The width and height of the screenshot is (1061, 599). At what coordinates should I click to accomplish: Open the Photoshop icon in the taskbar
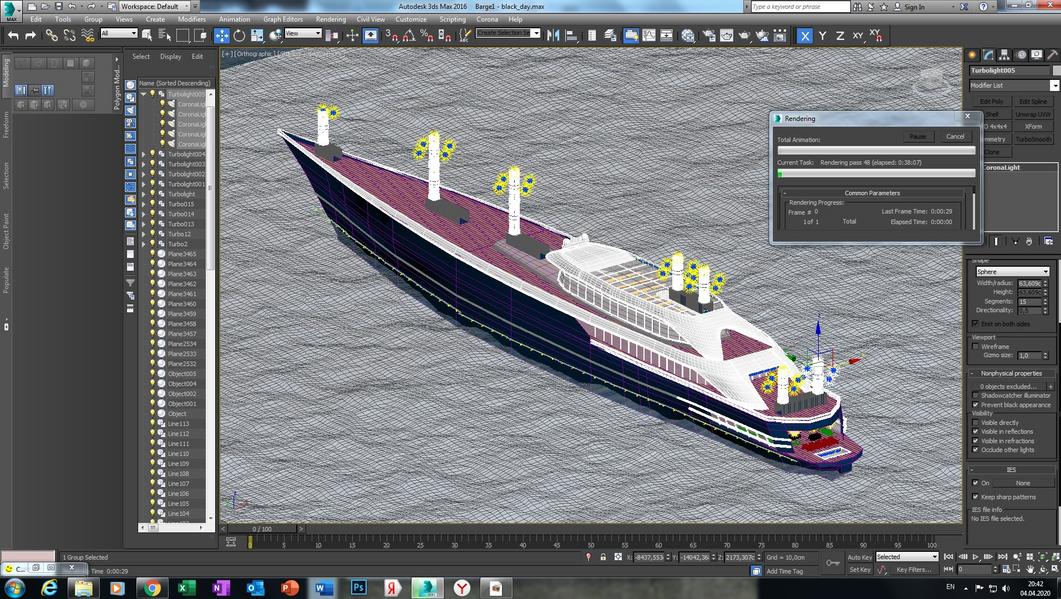358,587
